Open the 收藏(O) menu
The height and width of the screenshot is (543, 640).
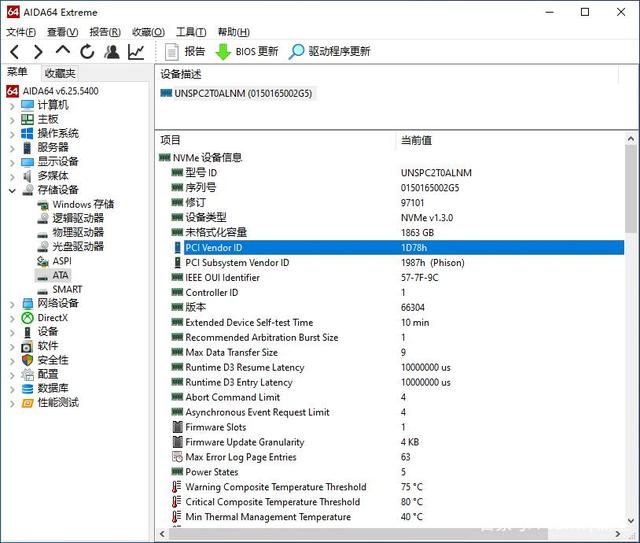(148, 32)
